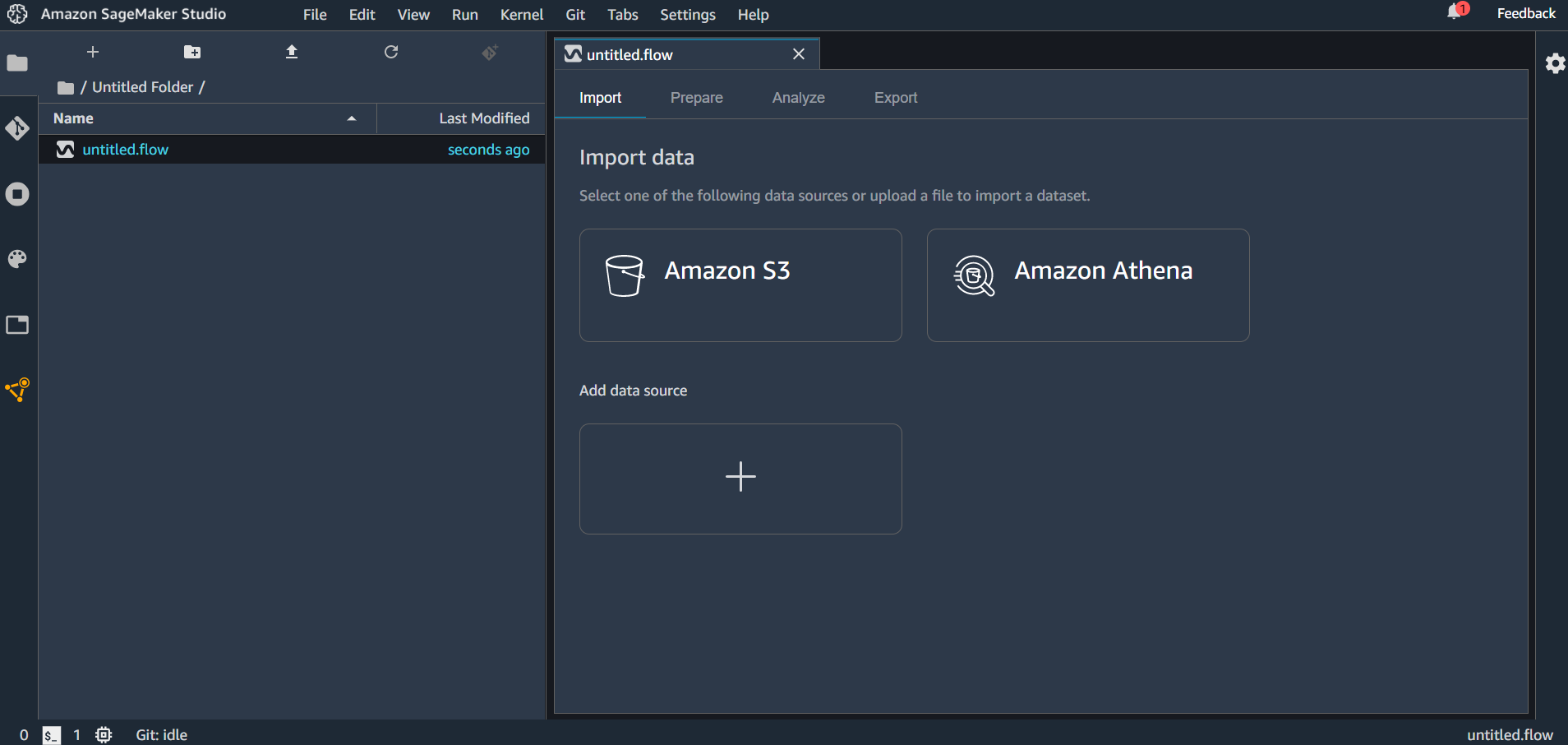Click the Amazon Athena query icon
This screenshot has width=1568, height=745.
(x=974, y=275)
